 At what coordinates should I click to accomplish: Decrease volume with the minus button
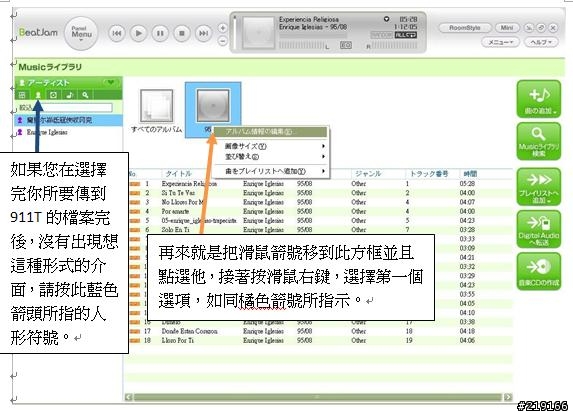click(223, 41)
